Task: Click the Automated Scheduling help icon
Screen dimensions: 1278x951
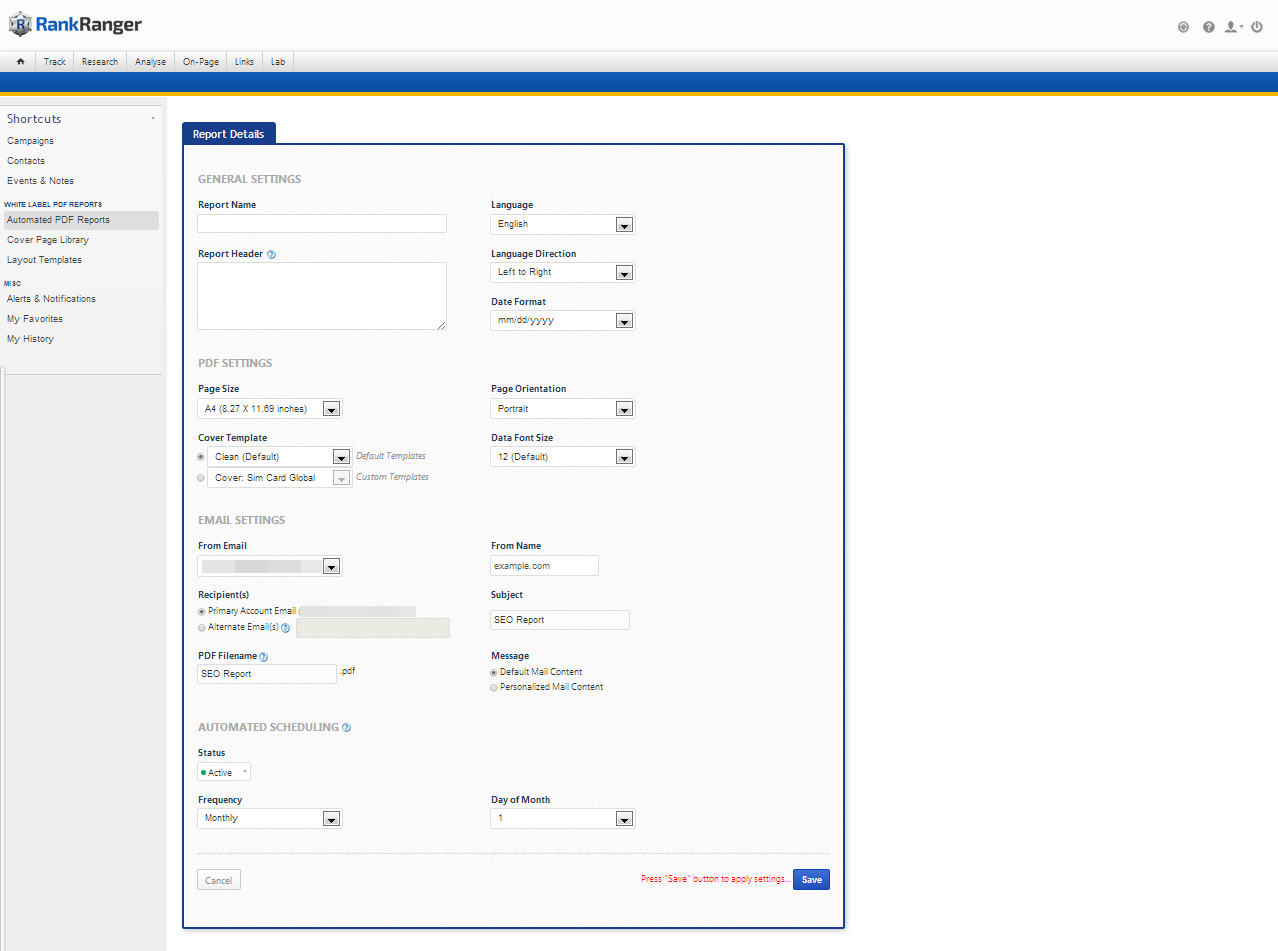Action: click(x=347, y=728)
